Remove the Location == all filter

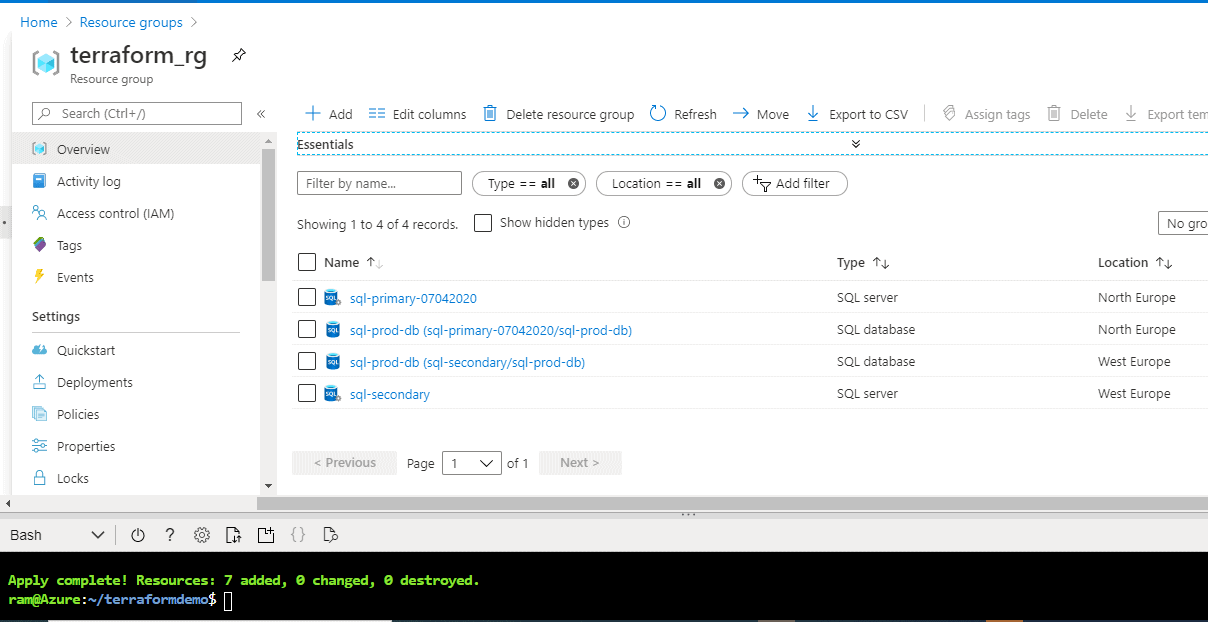pos(719,184)
